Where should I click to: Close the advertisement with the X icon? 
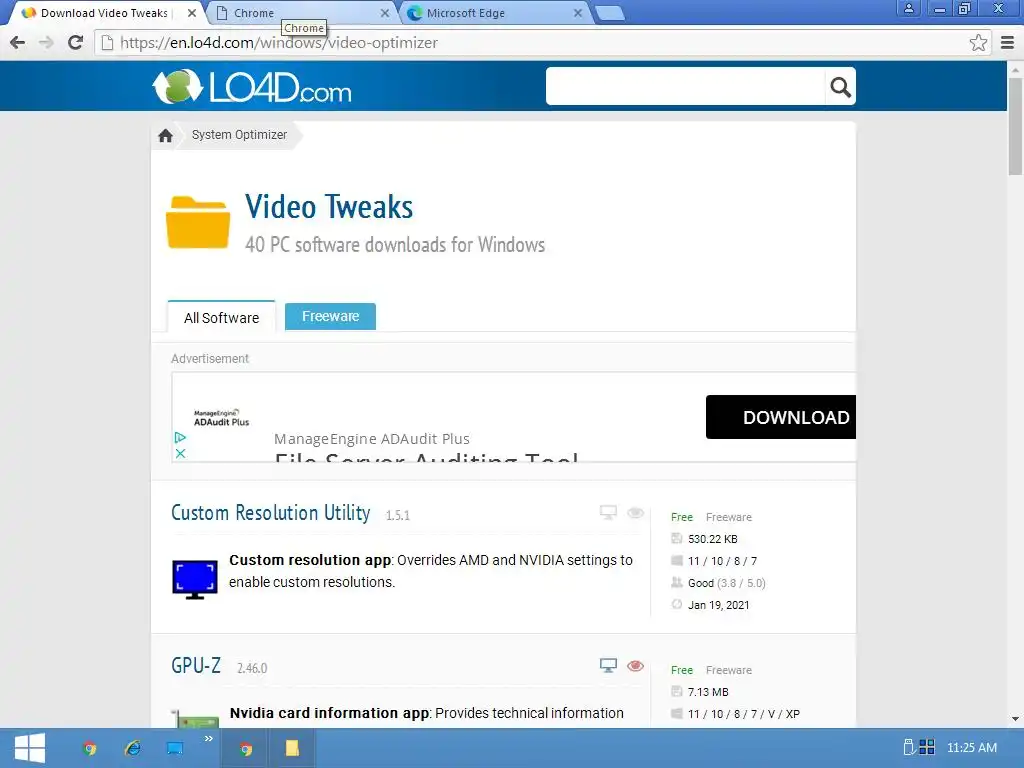click(x=181, y=453)
